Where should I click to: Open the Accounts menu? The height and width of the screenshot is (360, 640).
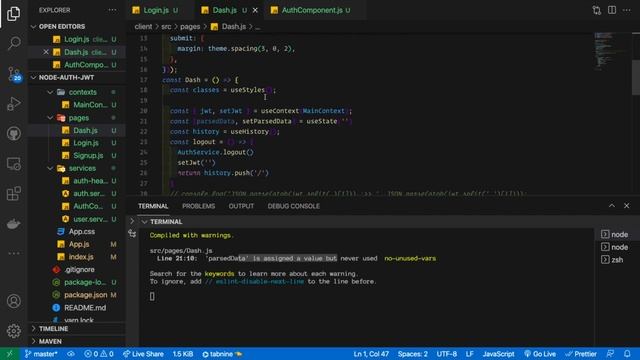pos(13,301)
